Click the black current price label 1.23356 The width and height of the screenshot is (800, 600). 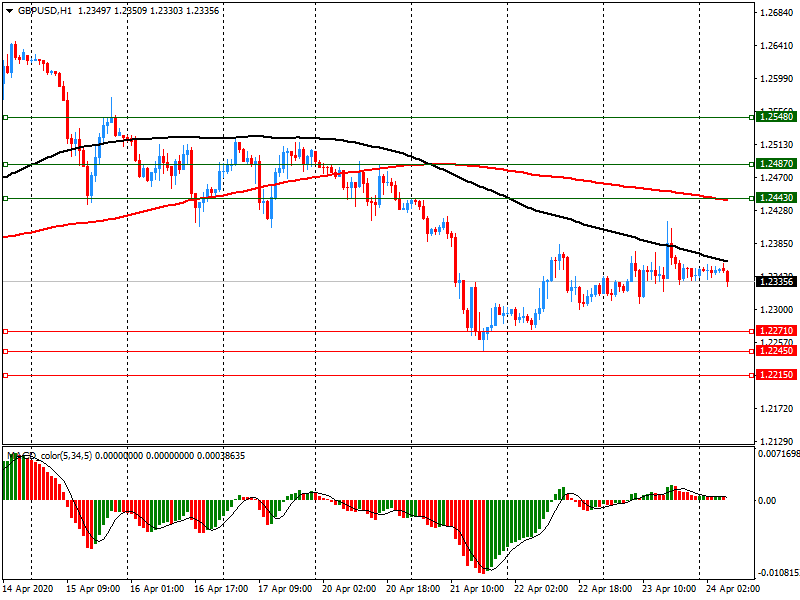(776, 282)
